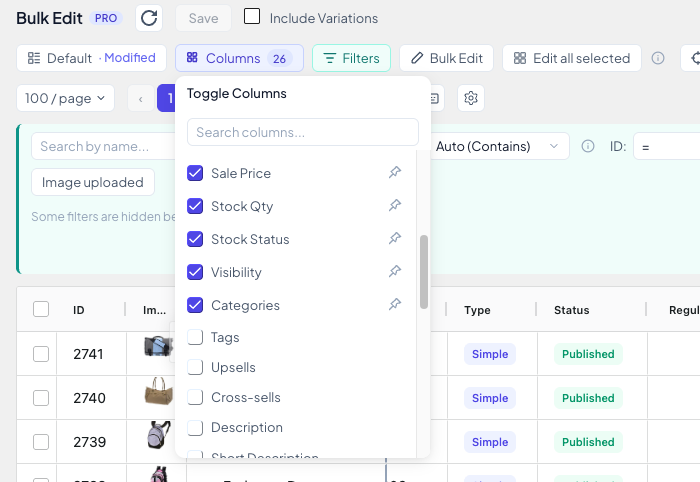Image resolution: width=700 pixels, height=482 pixels.
Task: Toggle Include Variations checkbox
Action: (x=252, y=17)
